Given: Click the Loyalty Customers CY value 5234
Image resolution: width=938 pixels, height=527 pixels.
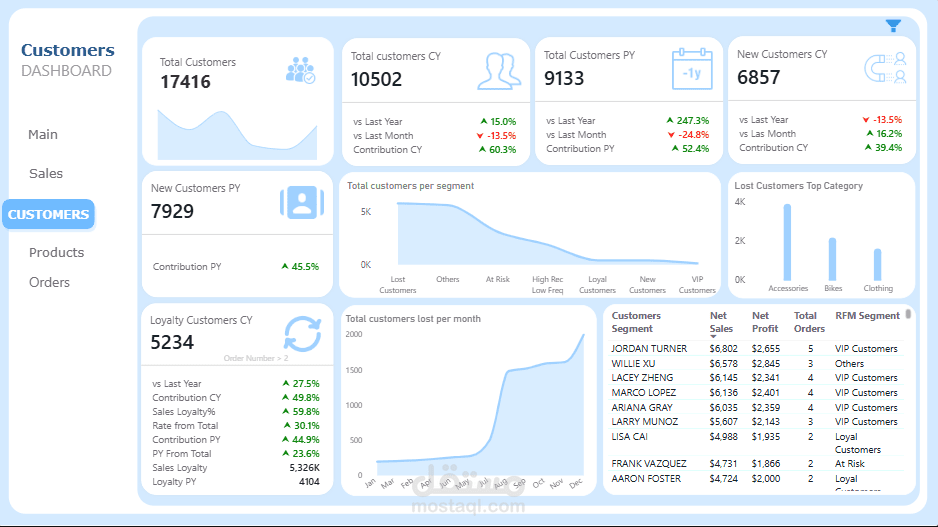Looking at the screenshot, I should tap(172, 342).
